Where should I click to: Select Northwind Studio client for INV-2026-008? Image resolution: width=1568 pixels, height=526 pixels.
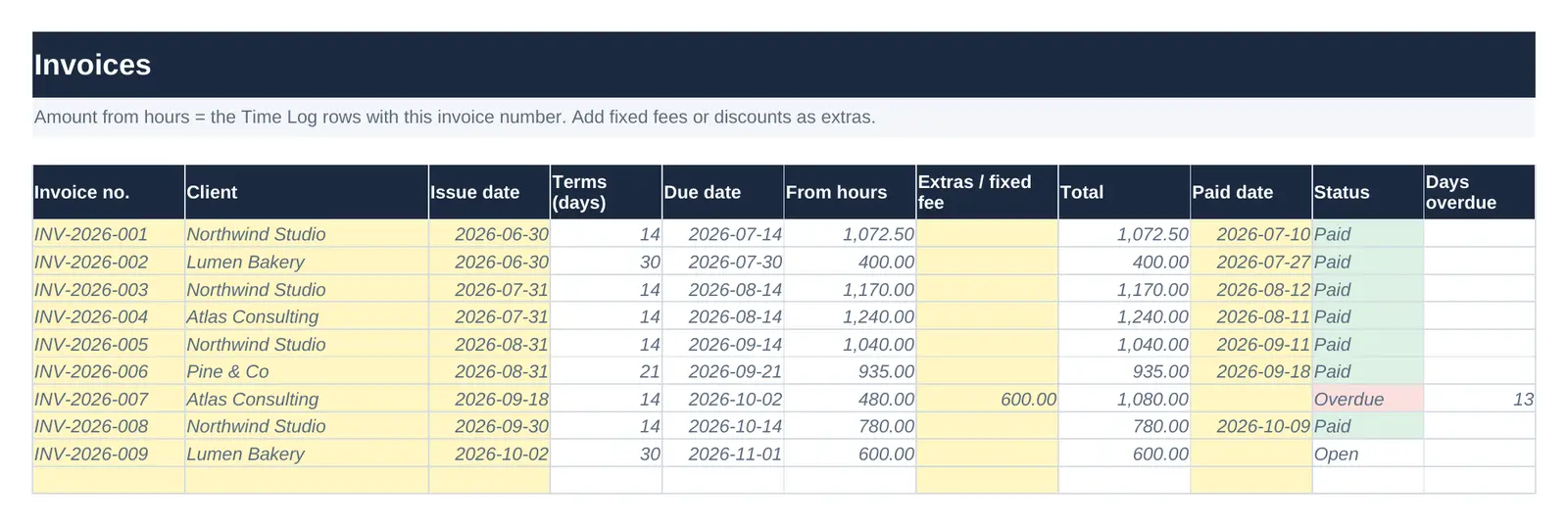(307, 426)
